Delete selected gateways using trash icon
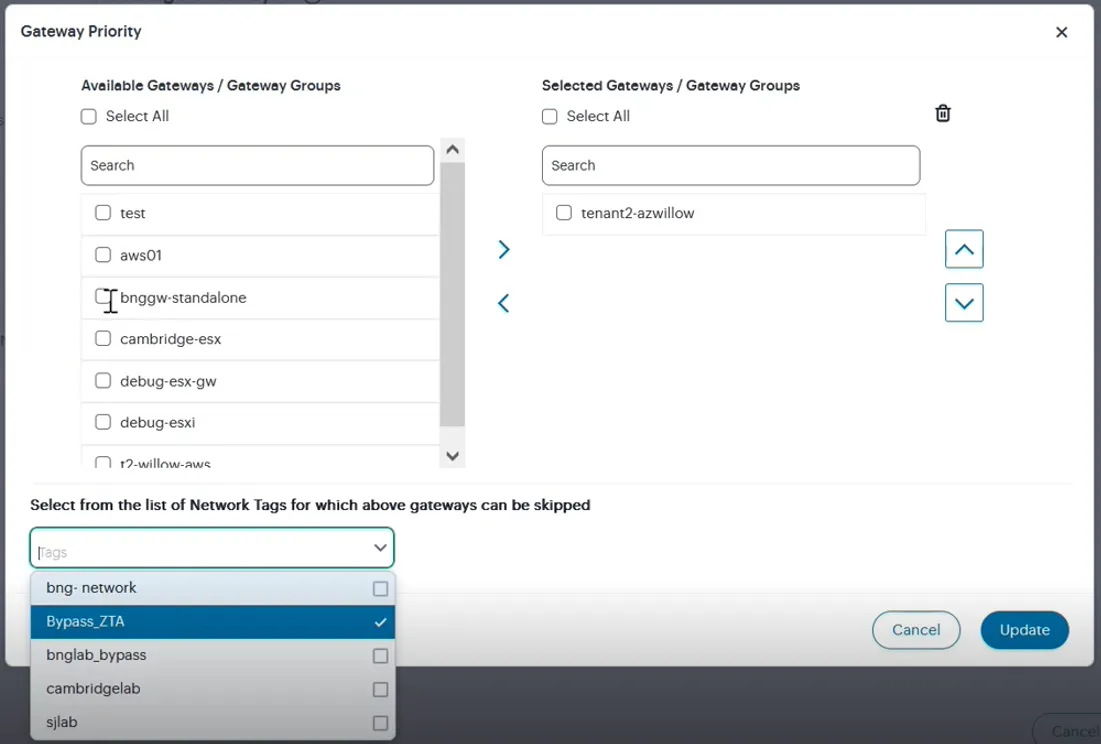1101x744 pixels. click(x=943, y=113)
